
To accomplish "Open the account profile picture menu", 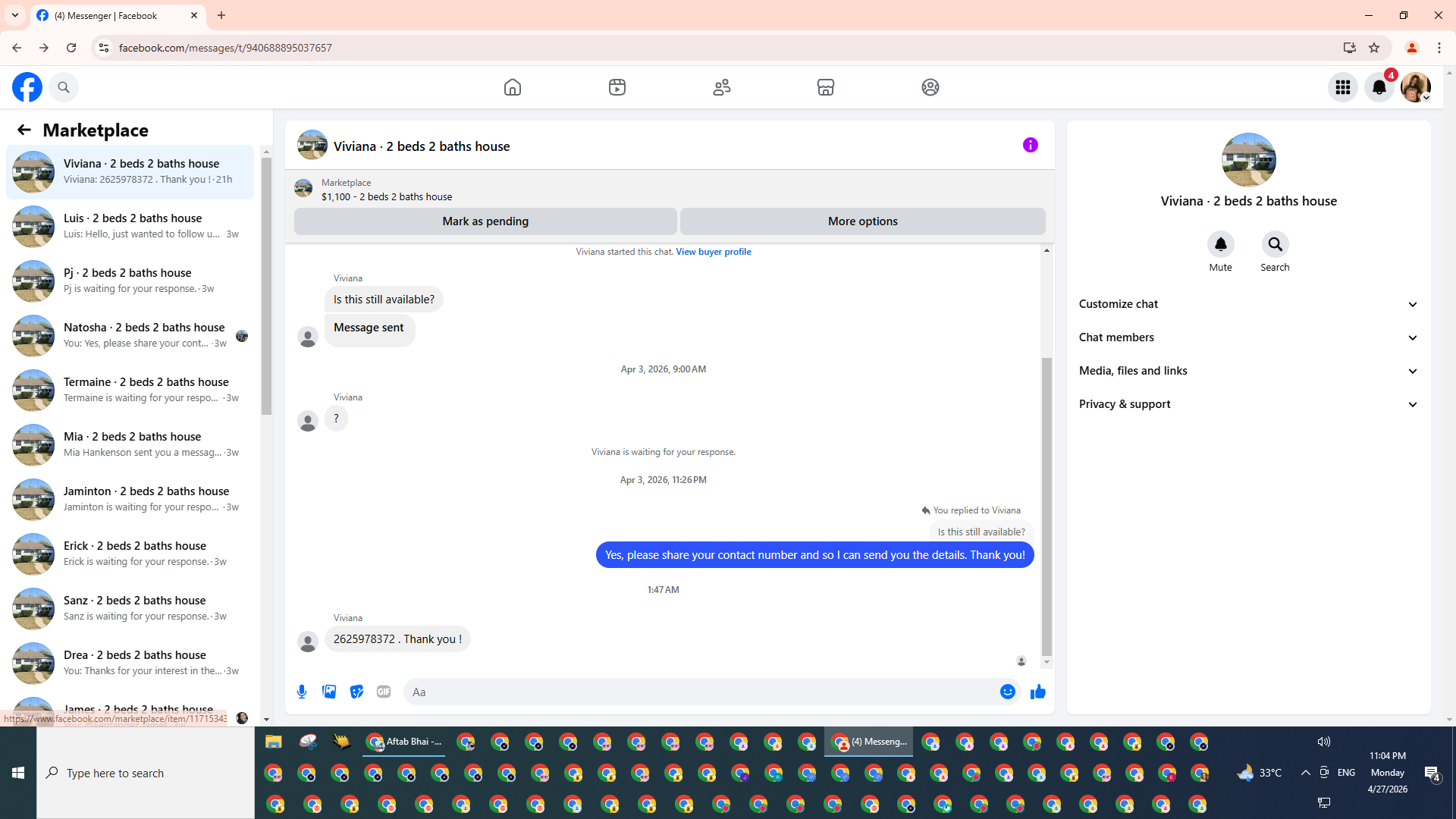I will click(1416, 87).
